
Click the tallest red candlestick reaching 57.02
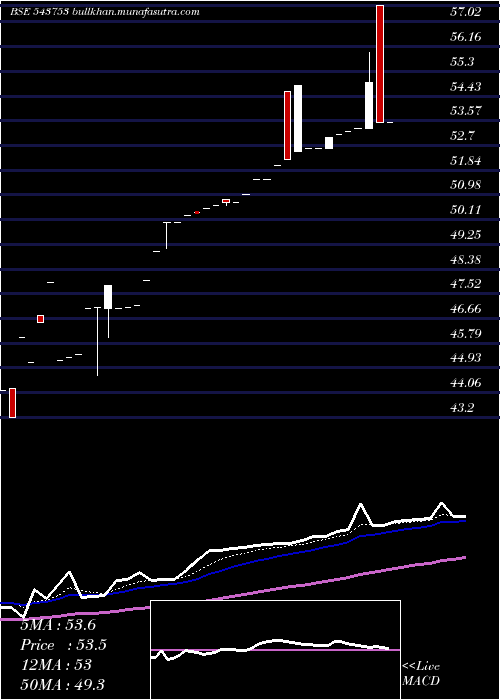pos(380,64)
